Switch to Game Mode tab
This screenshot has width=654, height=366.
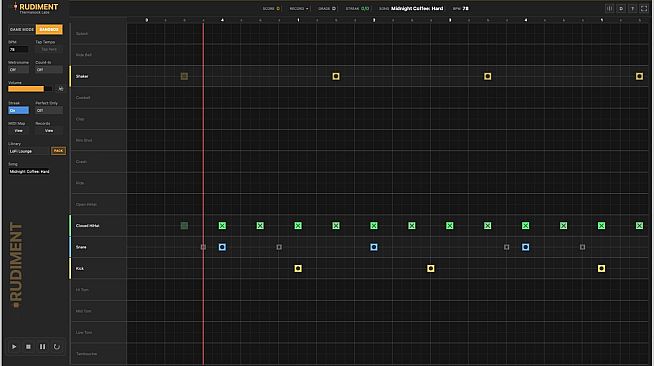coord(22,30)
